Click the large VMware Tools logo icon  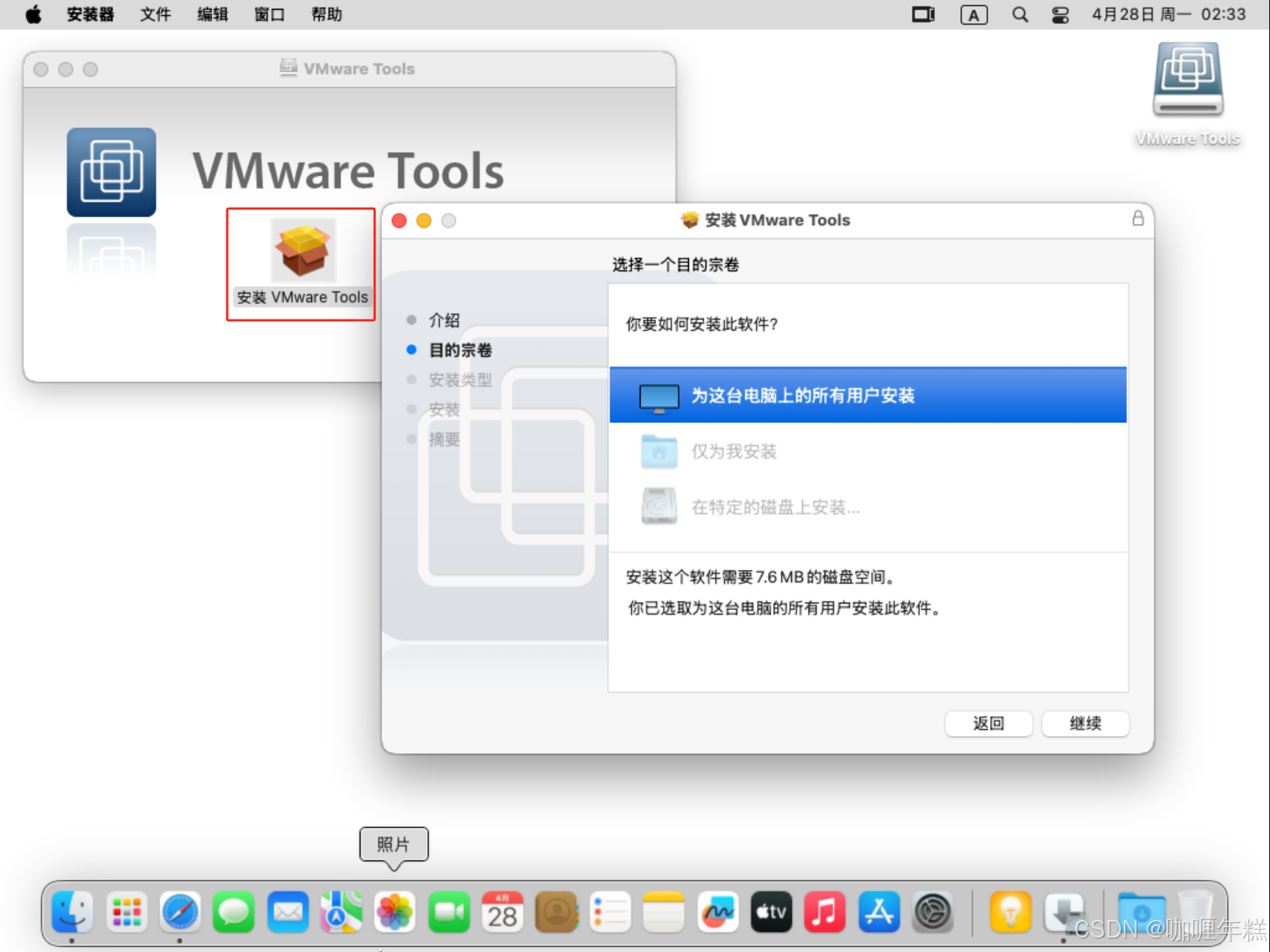click(x=111, y=172)
